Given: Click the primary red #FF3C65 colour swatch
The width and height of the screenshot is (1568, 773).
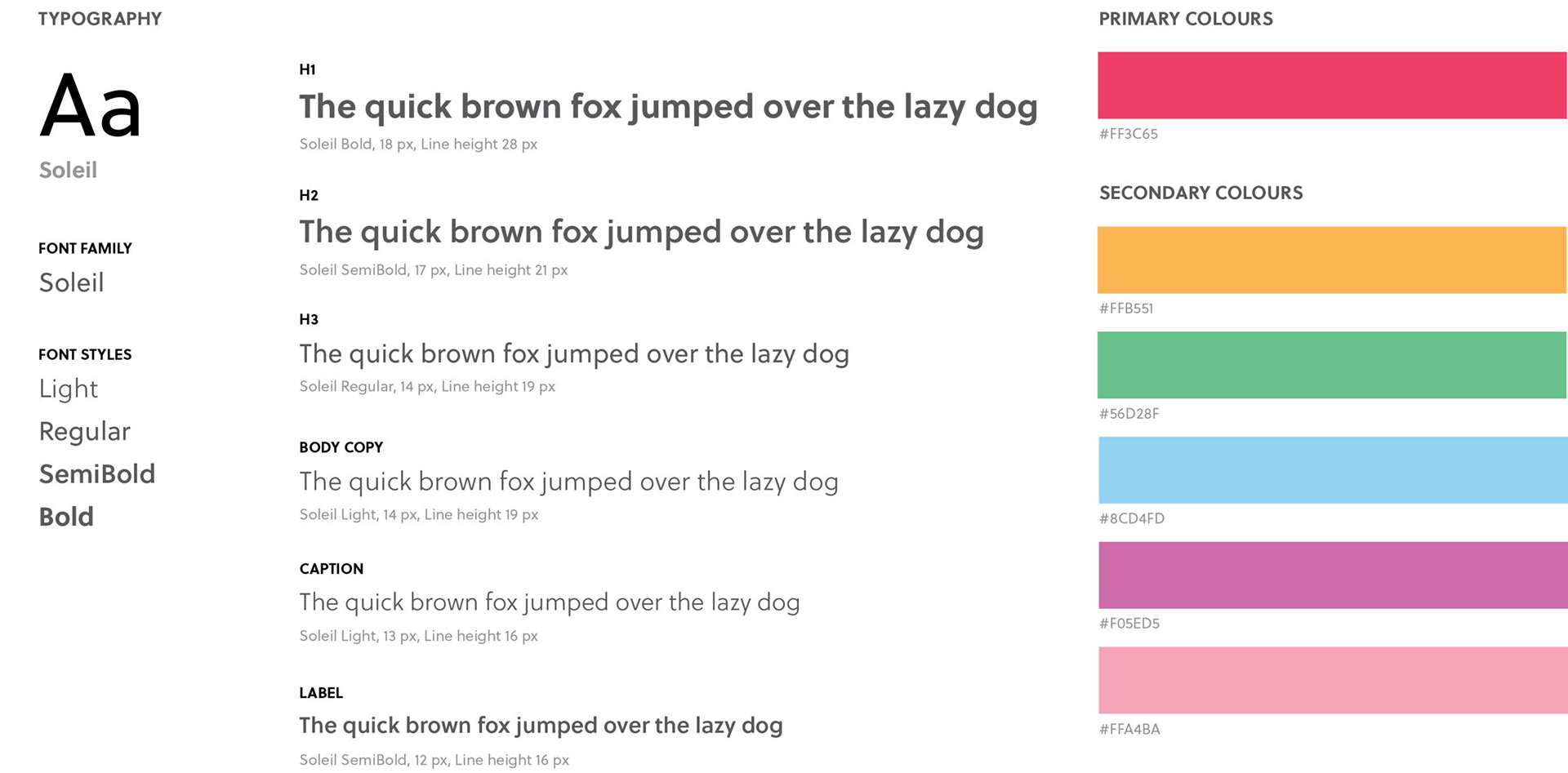Looking at the screenshot, I should (1332, 86).
